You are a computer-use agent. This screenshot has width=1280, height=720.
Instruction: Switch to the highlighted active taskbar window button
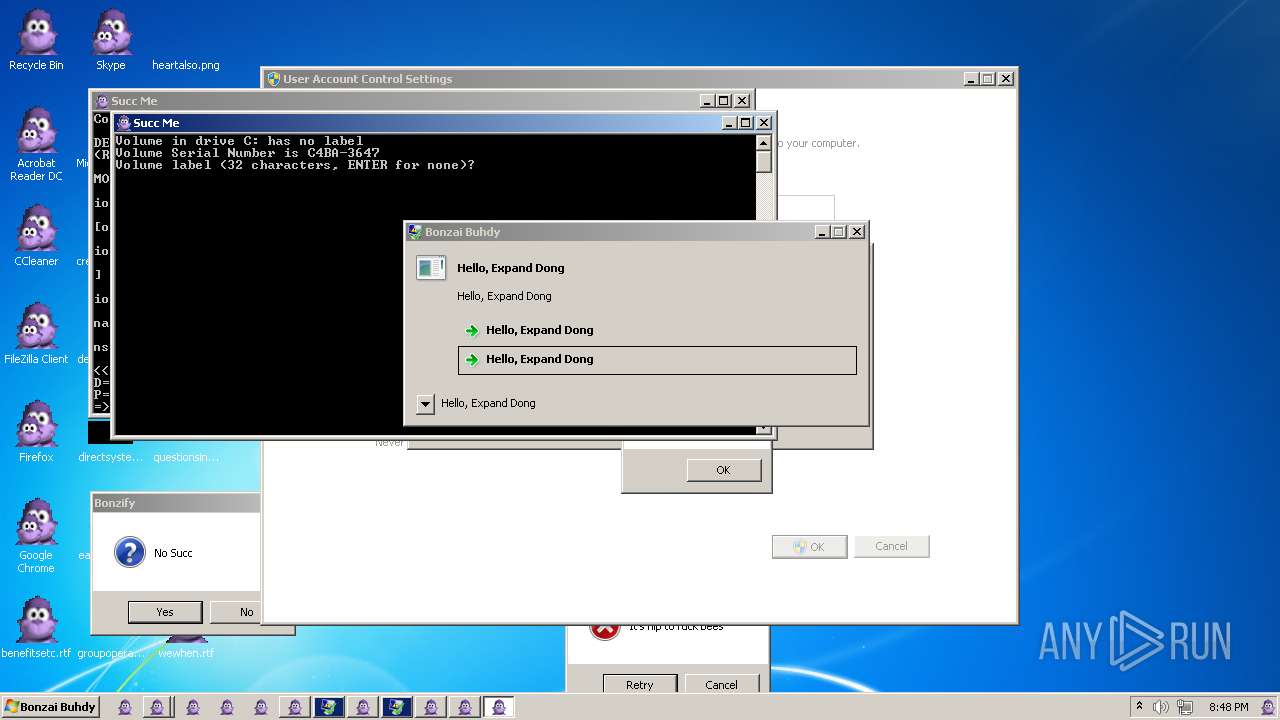coord(499,707)
